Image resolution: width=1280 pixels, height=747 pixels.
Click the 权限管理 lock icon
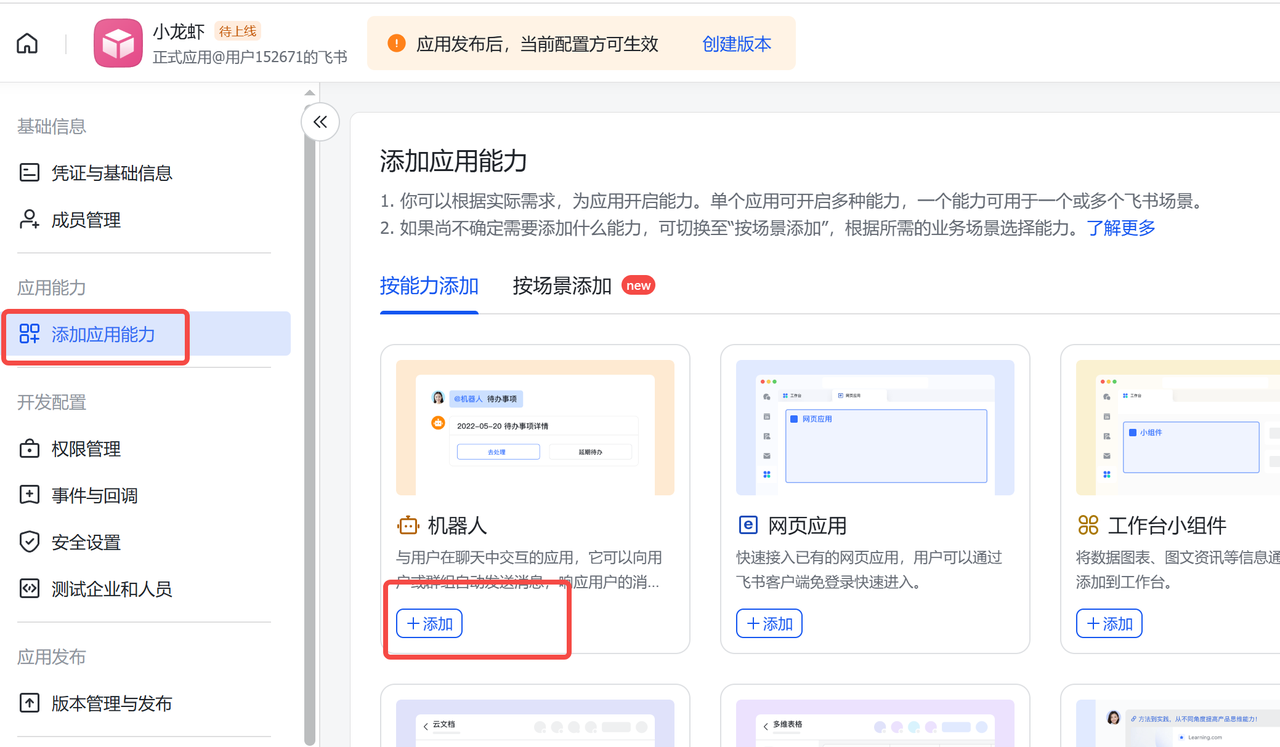click(29, 449)
